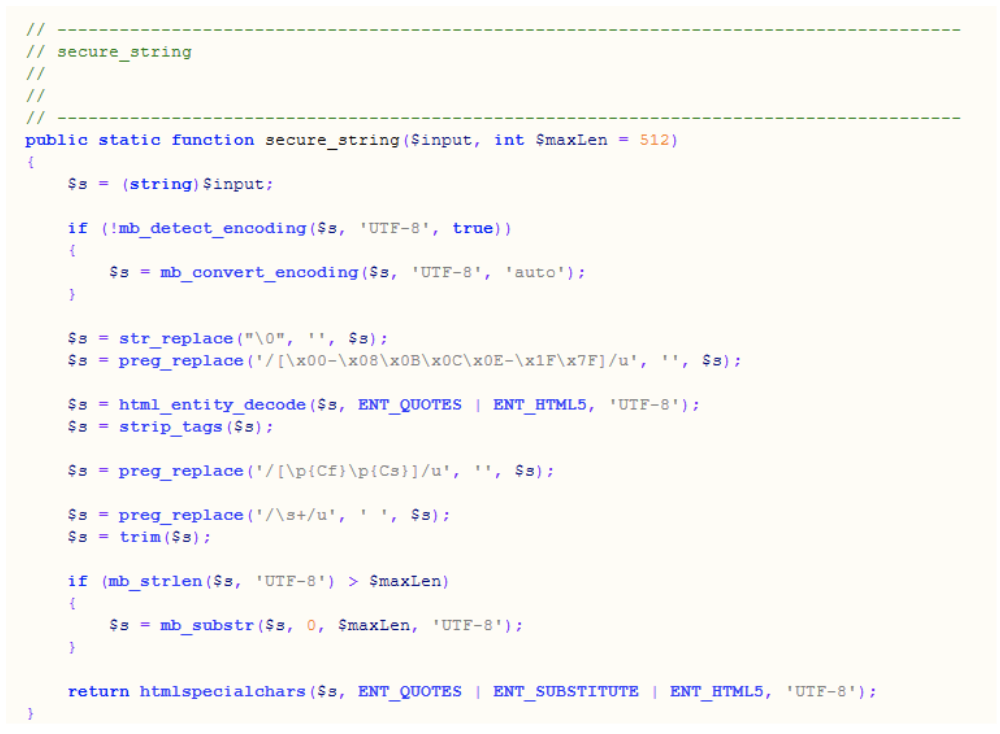Click the secure_string function name in the declaration
This screenshot has height=734, width=1000.
pyautogui.click(x=332, y=140)
